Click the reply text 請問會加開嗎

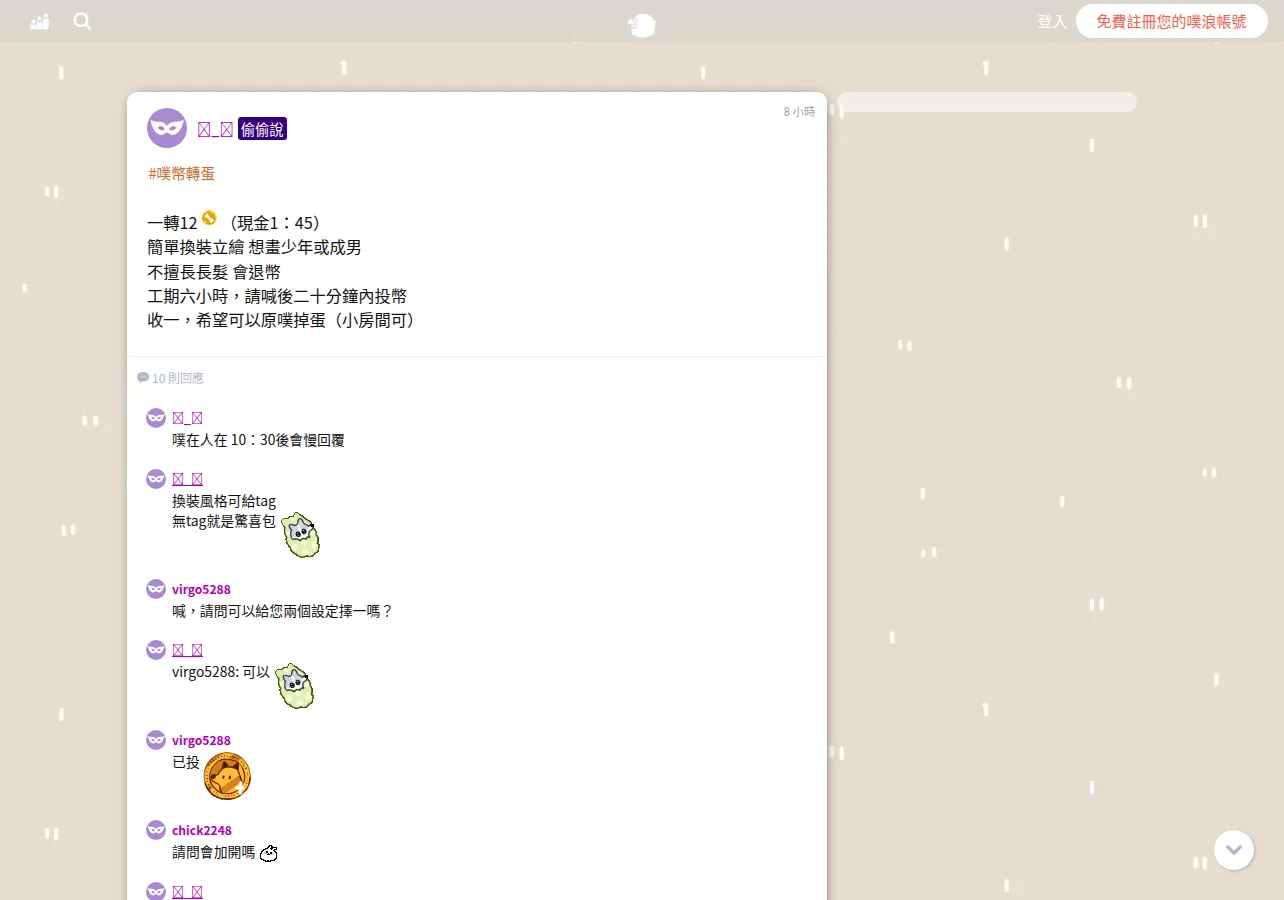(214, 853)
